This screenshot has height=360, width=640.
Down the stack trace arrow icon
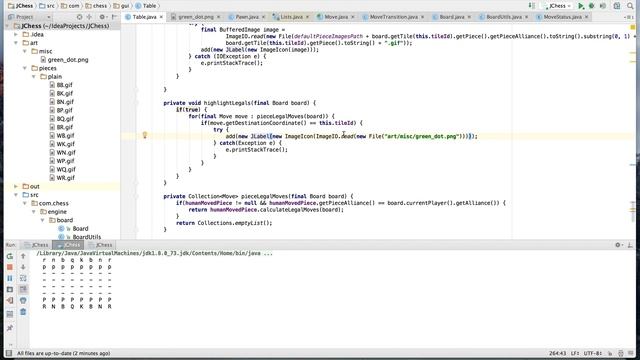pos(23,267)
